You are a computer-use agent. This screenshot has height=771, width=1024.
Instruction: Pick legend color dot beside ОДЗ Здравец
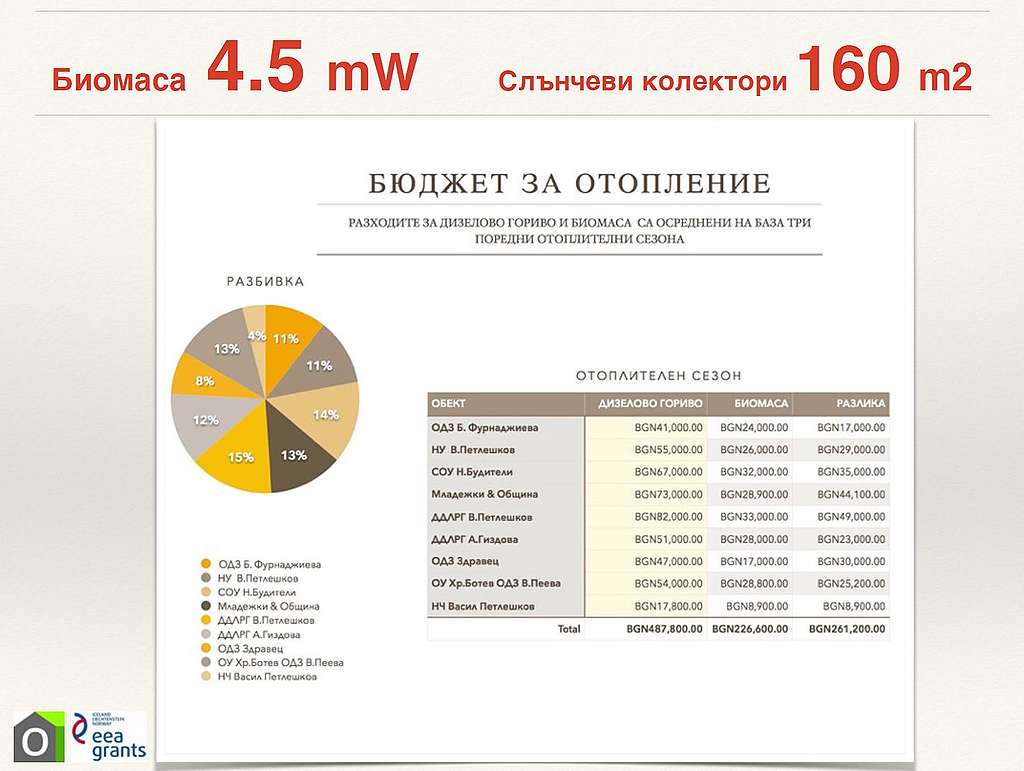[x=206, y=648]
